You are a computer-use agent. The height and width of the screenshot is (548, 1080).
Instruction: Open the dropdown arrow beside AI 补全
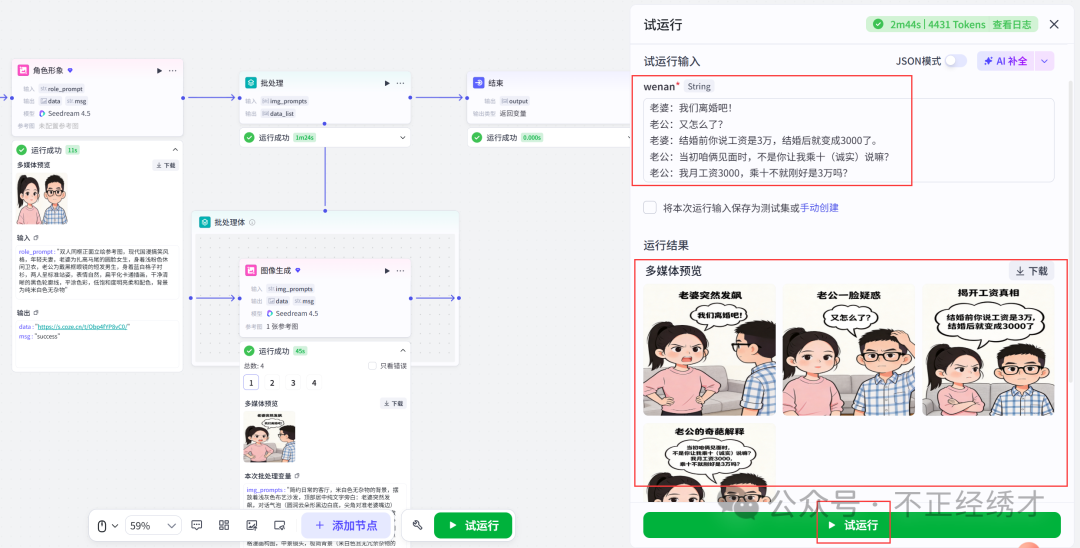click(x=1044, y=61)
